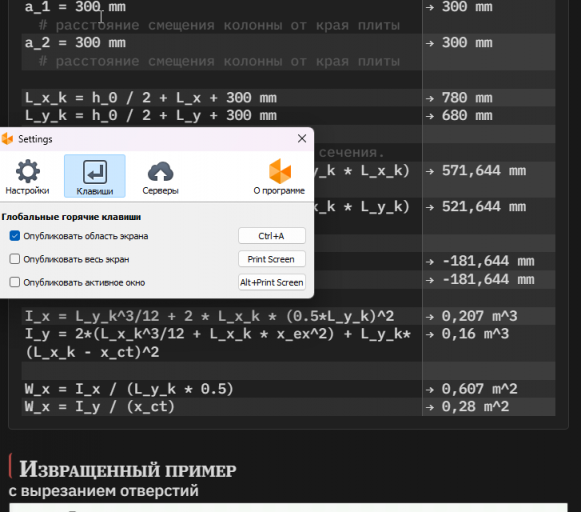Enable Опубликовать весь экран checkbox

(x=15, y=259)
